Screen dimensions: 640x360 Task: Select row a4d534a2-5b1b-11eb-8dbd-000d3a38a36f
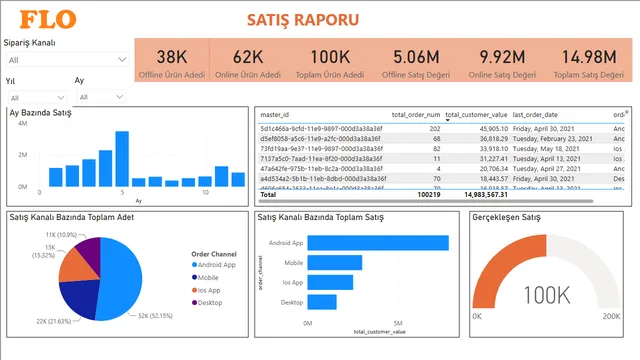(x=441, y=178)
